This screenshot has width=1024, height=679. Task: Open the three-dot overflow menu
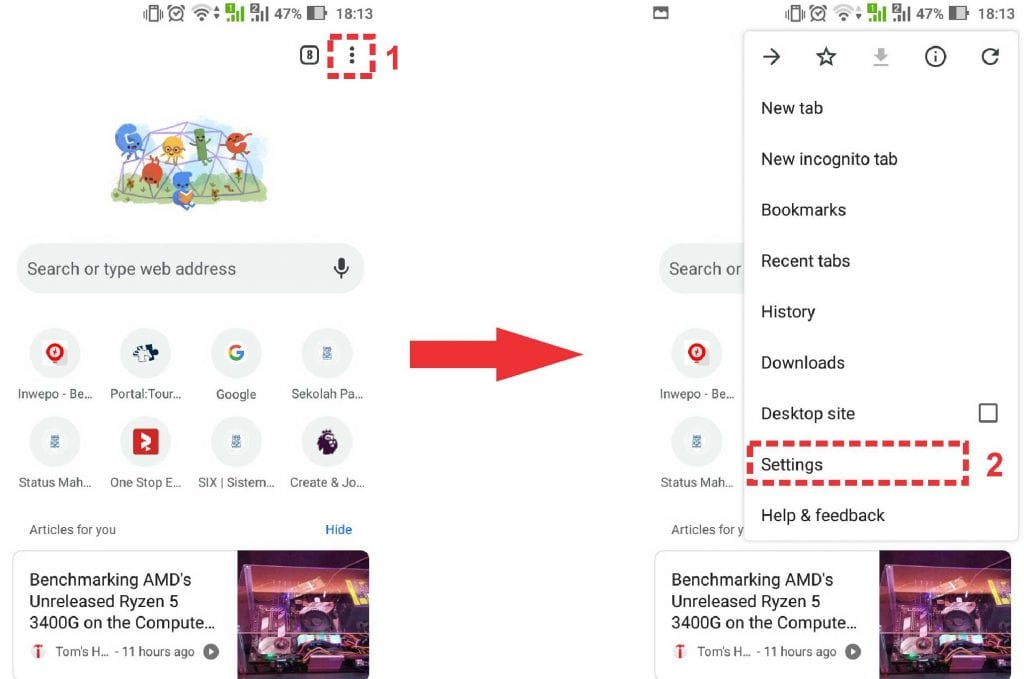[351, 55]
